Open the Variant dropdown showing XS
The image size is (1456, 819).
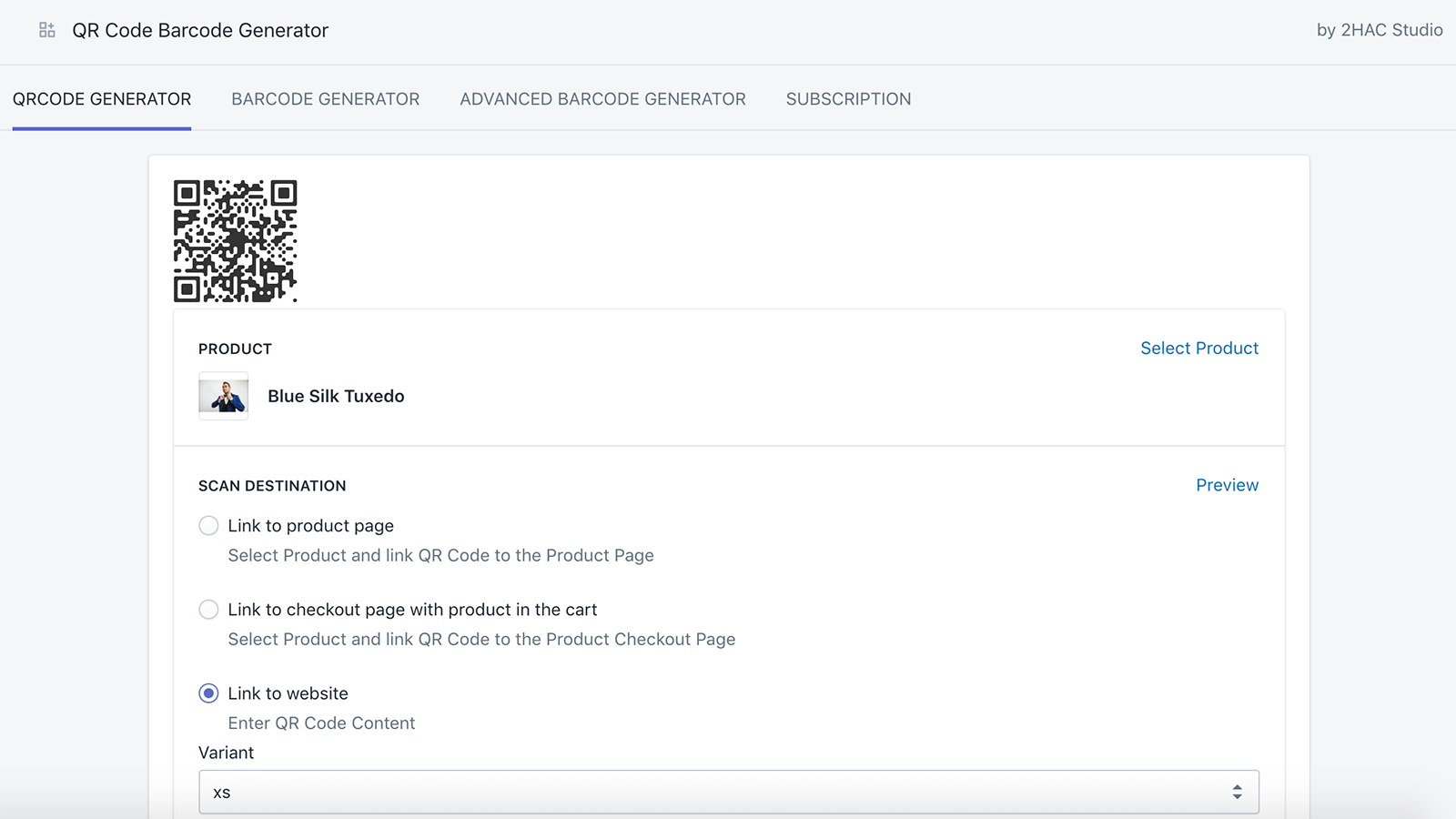[729, 793]
